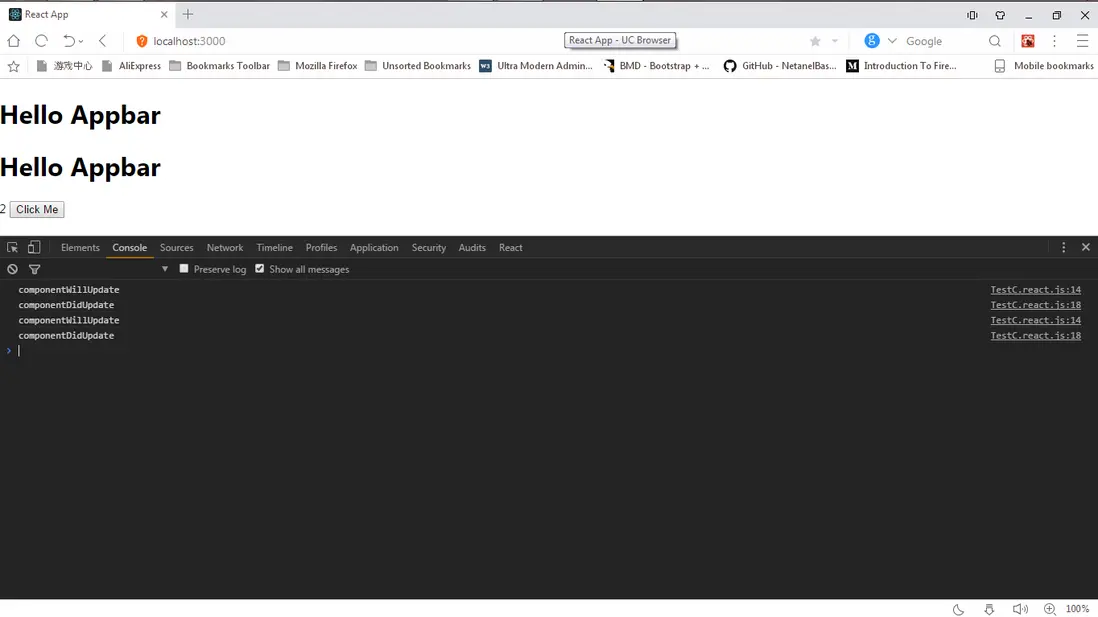
Task: Click the undo close tab icon
Action: pos(69,41)
